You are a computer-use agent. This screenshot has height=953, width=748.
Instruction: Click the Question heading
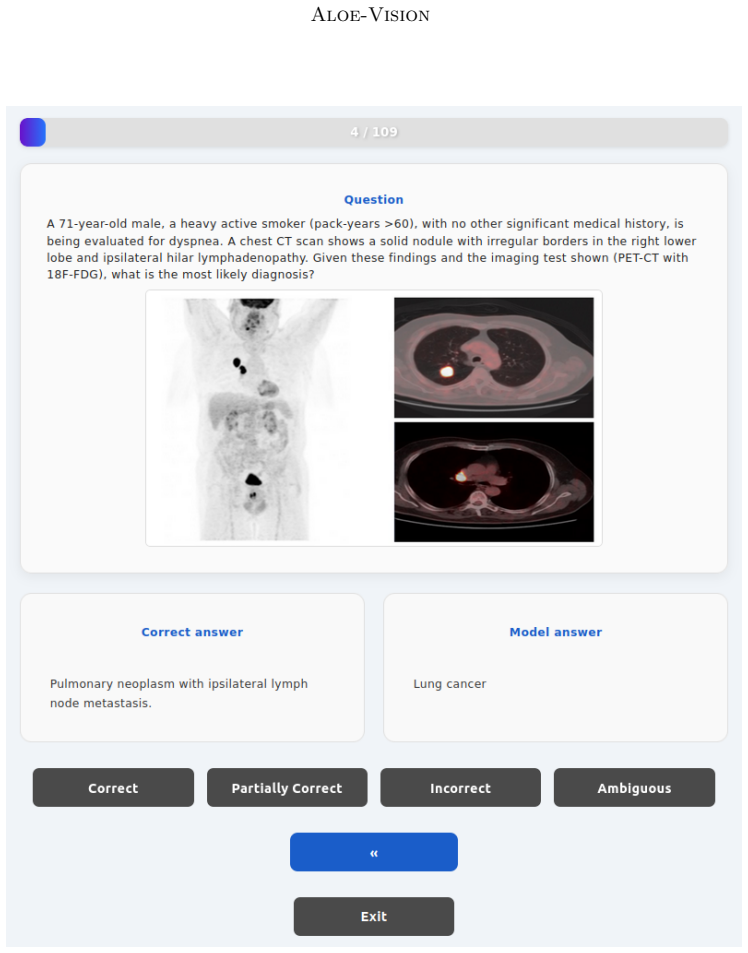pos(374,199)
